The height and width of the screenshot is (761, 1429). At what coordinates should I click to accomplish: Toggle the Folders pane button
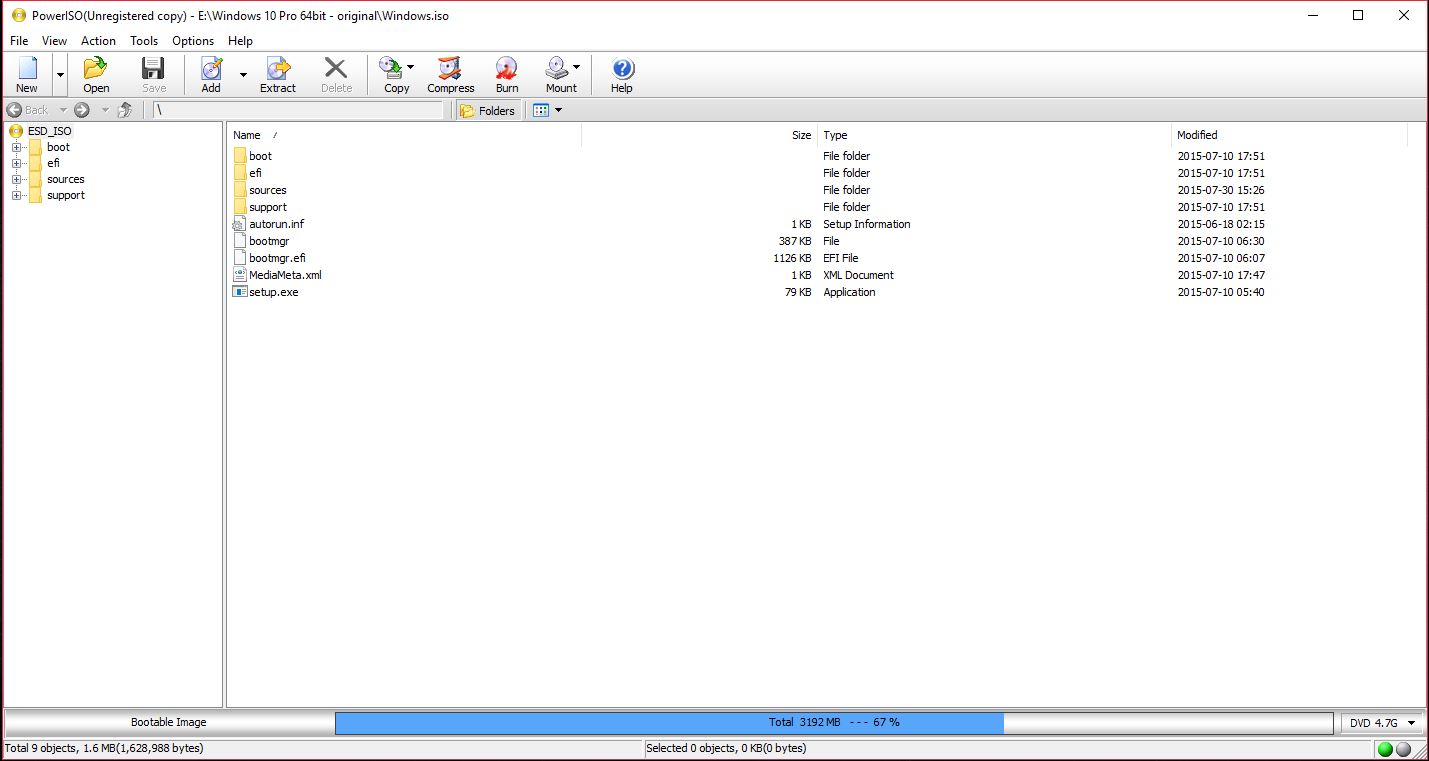488,111
